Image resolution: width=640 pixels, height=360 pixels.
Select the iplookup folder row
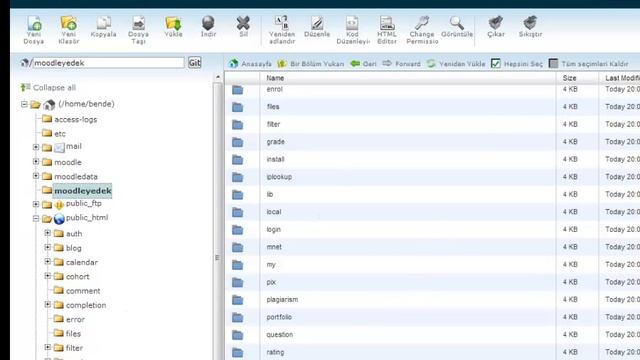pos(432,177)
